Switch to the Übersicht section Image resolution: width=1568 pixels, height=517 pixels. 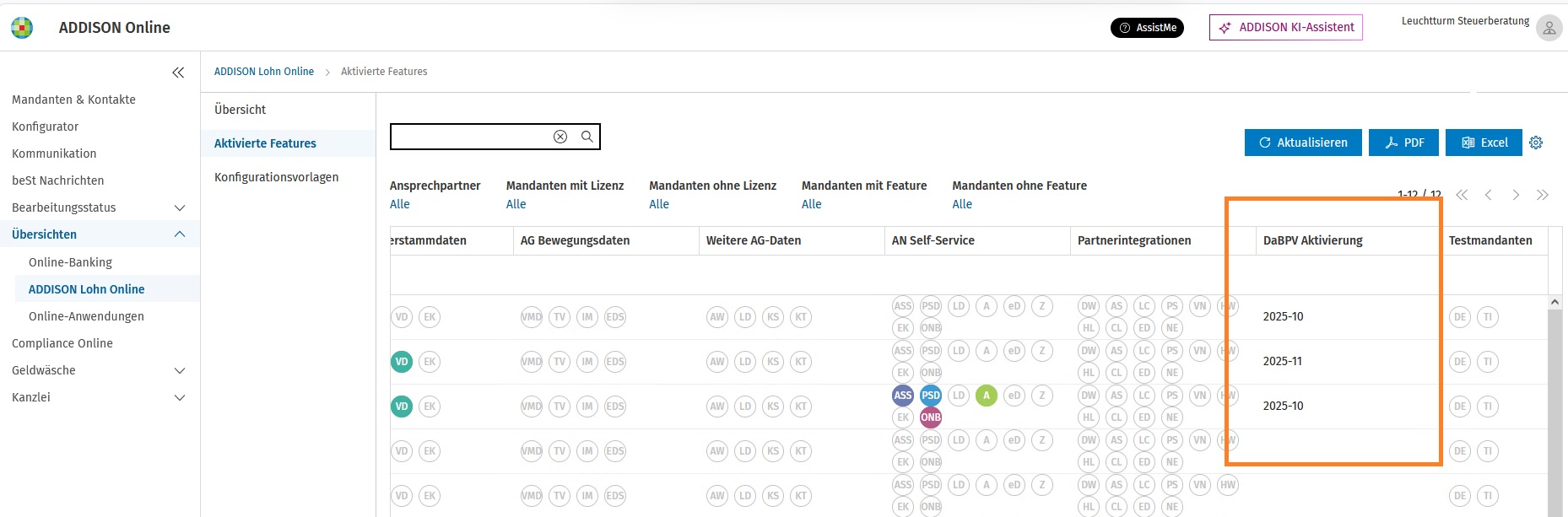(240, 110)
